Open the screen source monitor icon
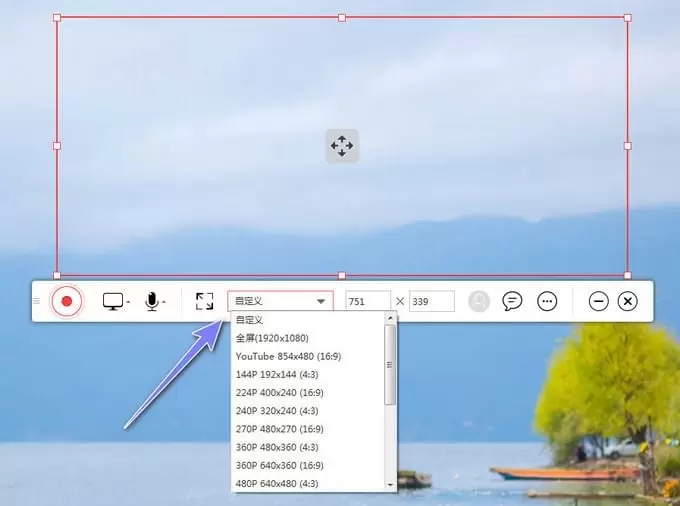This screenshot has height=506, width=680. pos(113,301)
